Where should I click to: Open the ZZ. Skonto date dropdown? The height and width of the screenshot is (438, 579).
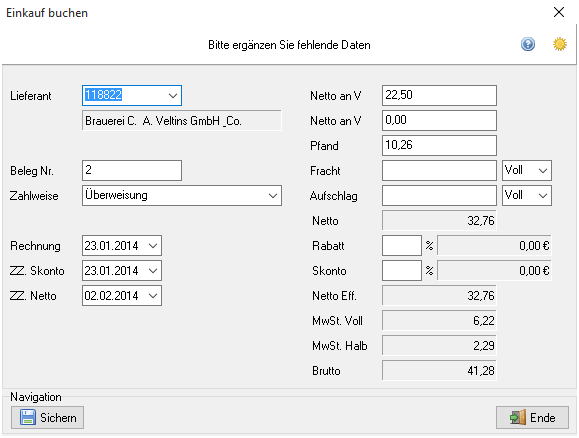coord(153,271)
